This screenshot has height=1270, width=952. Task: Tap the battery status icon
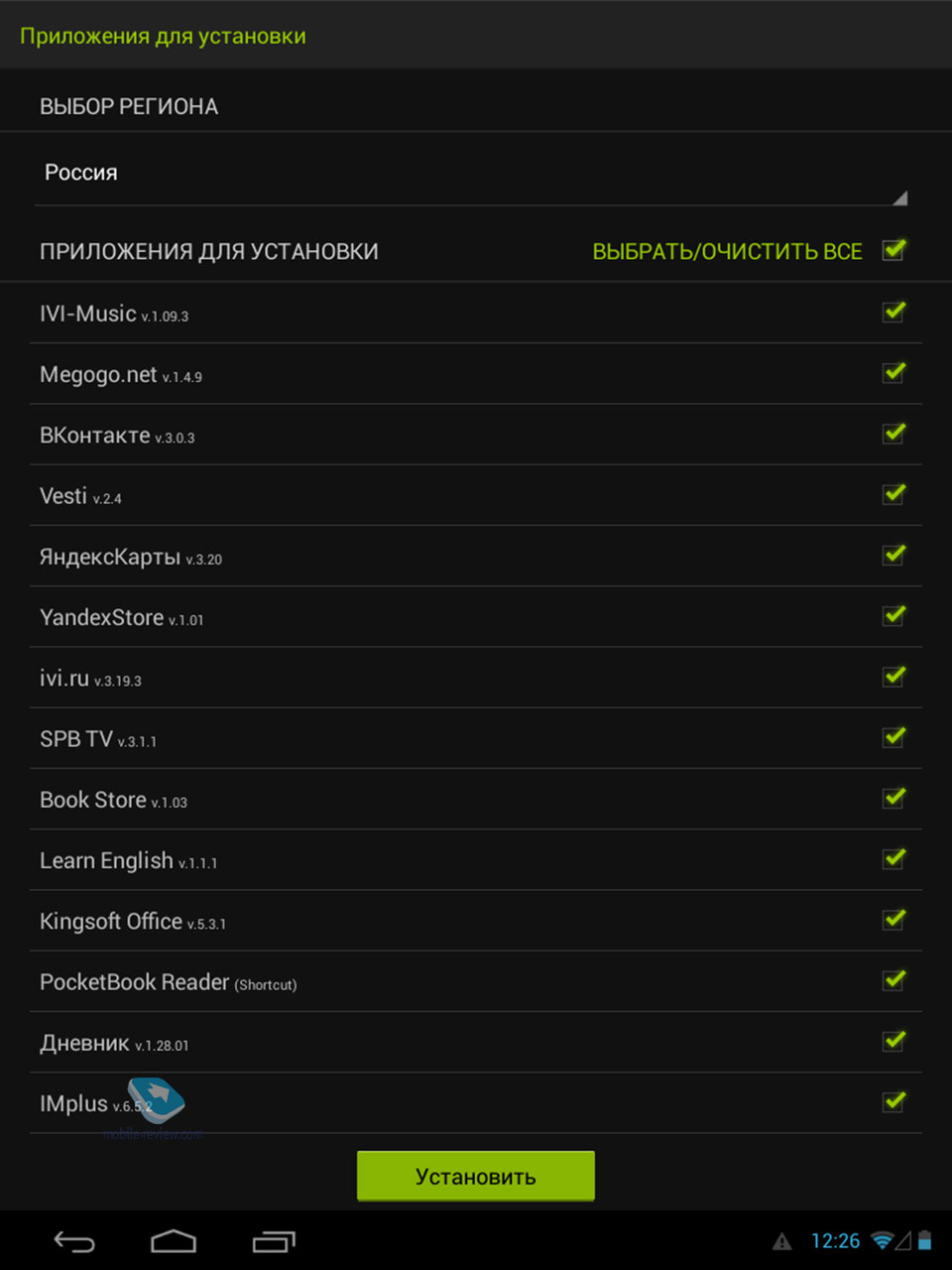click(x=925, y=1240)
